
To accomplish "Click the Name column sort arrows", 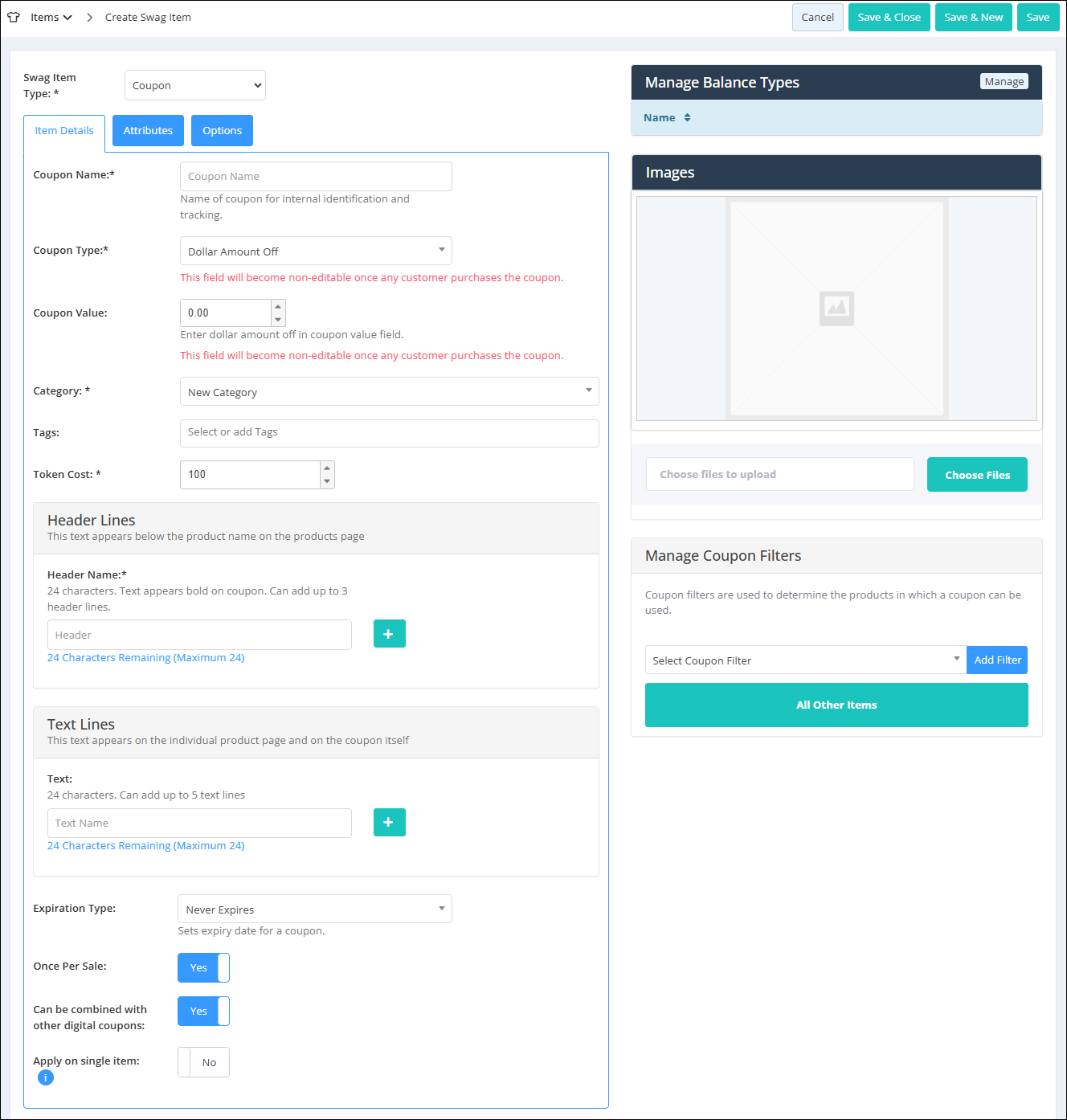I will [687, 117].
